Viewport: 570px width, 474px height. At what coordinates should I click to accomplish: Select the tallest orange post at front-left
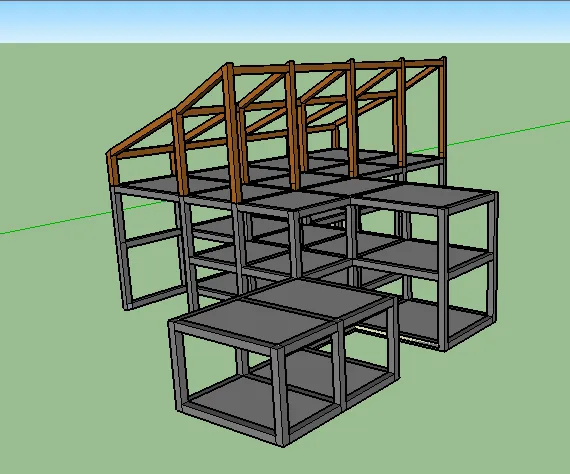pyautogui.click(x=233, y=133)
